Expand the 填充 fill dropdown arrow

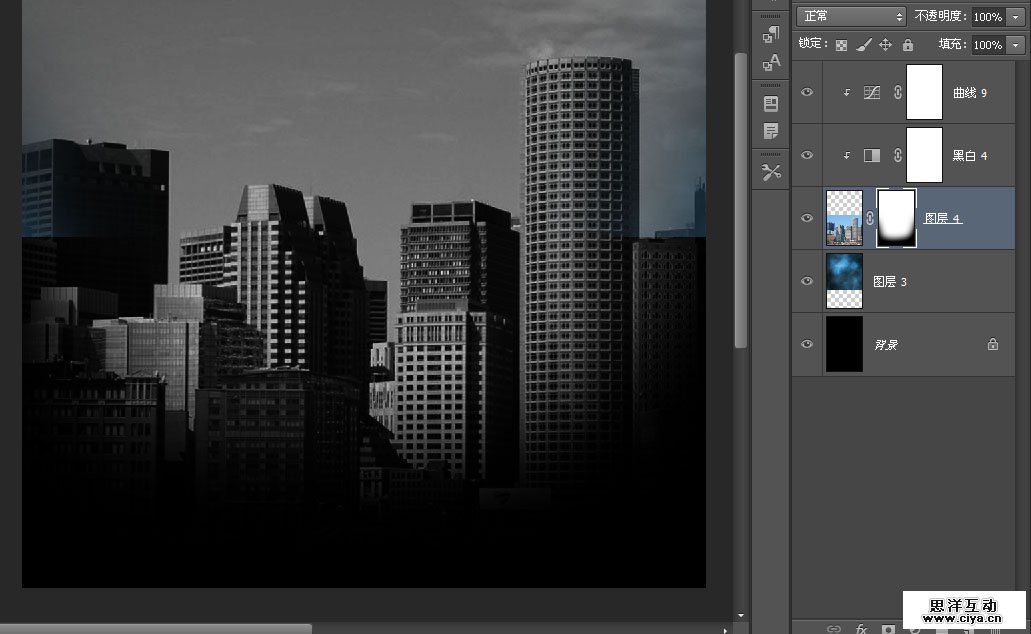pos(1016,45)
